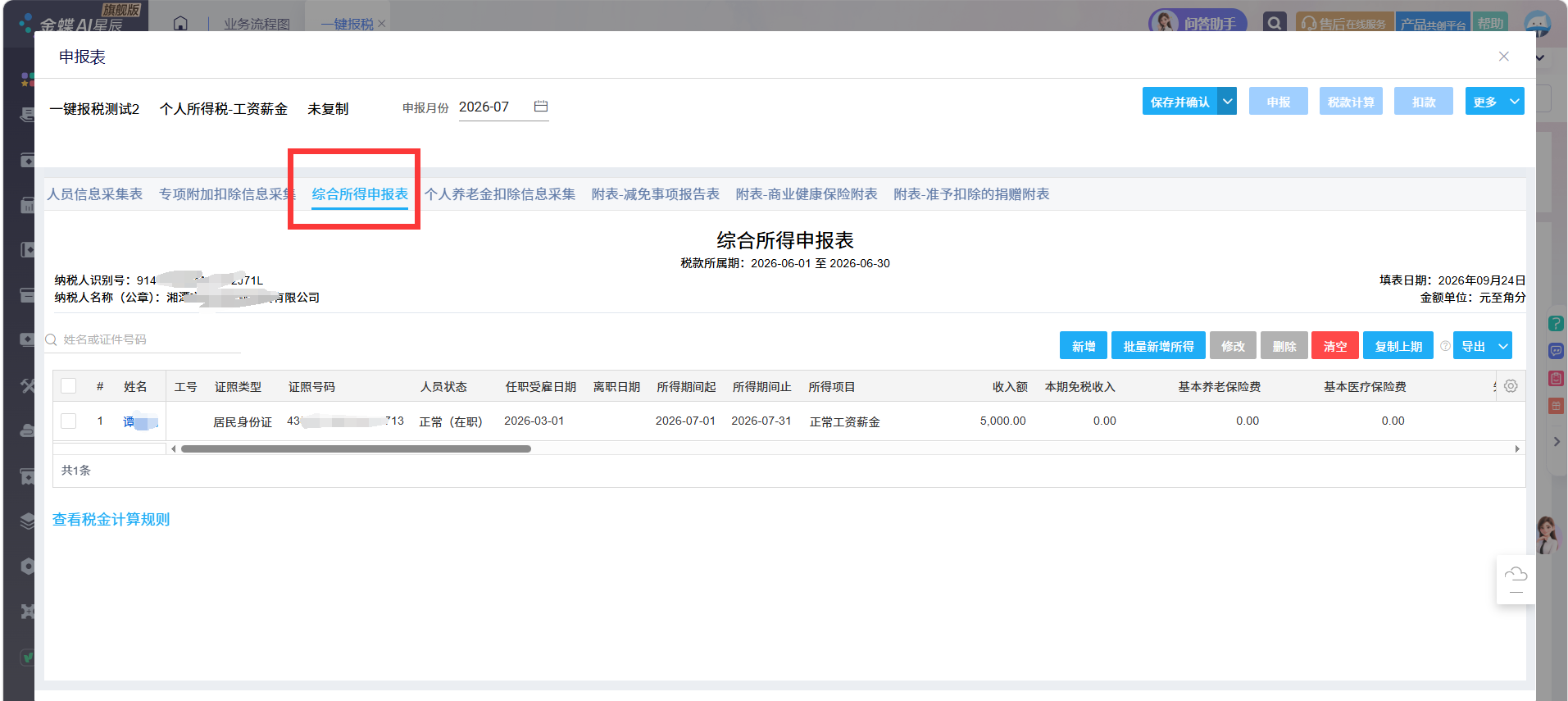Expand the 保存并确认 dropdown arrow
Viewport: 1568px width, 701px height.
coord(1227,102)
